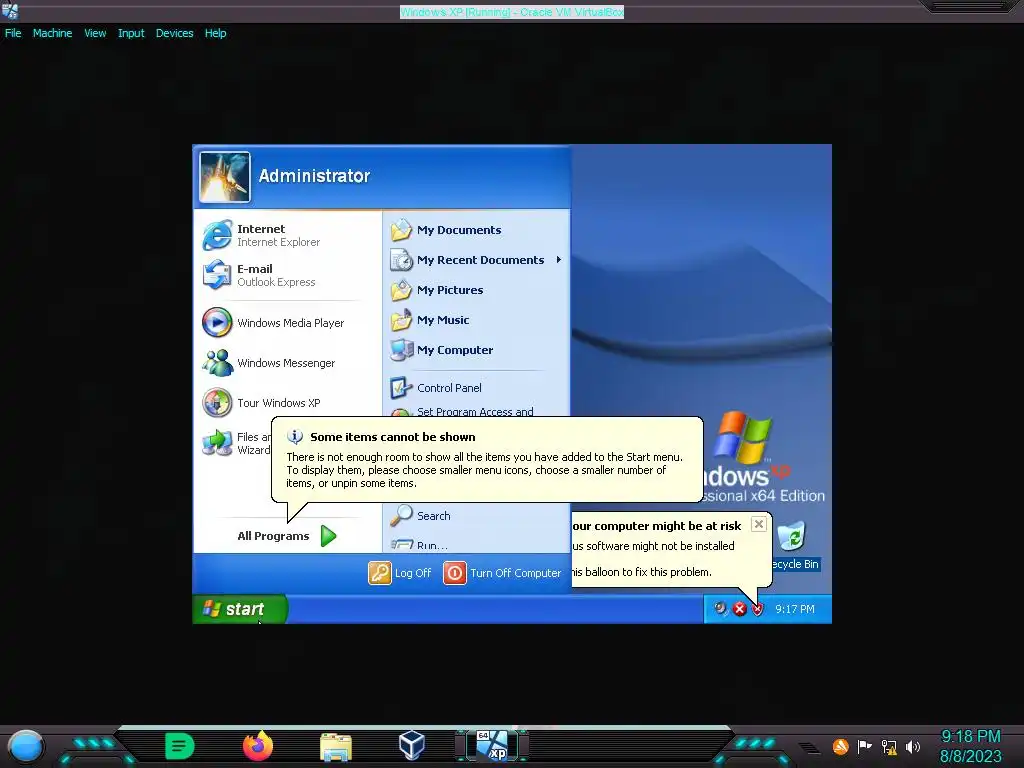This screenshot has height=768, width=1024.
Task: Click red shield security alert tray icon
Action: 758,609
